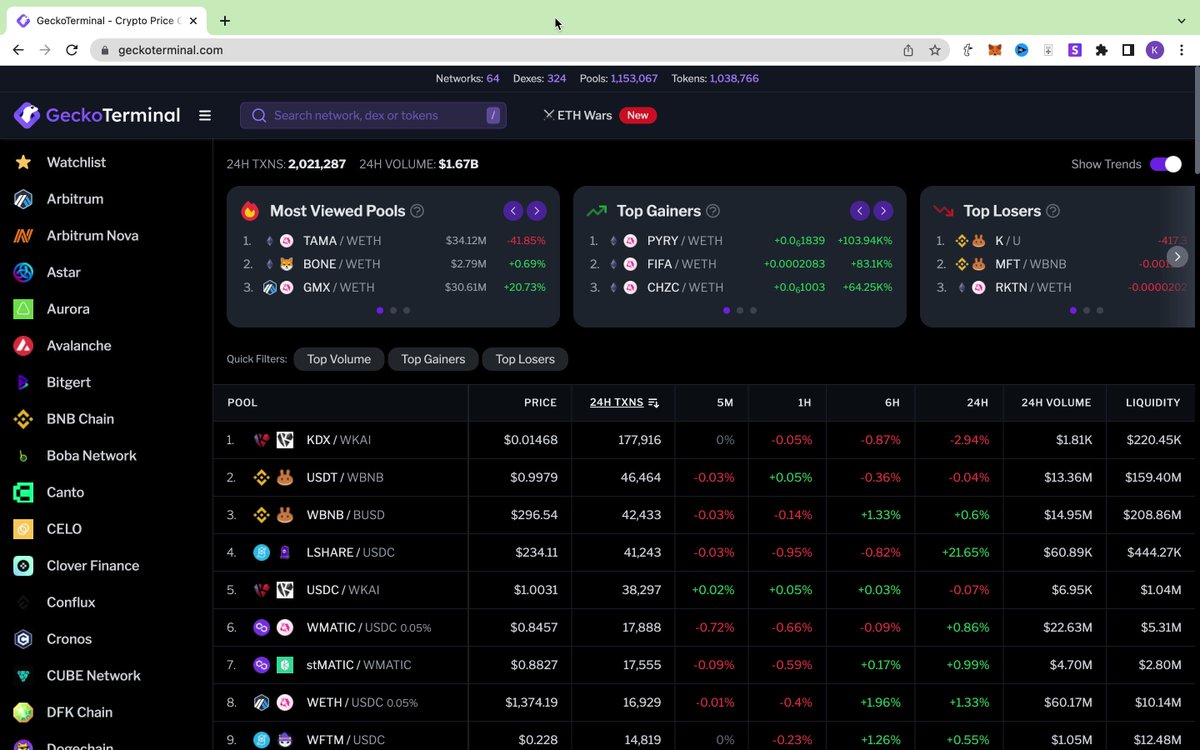Open the LSHARE / USDC pool row

point(704,552)
